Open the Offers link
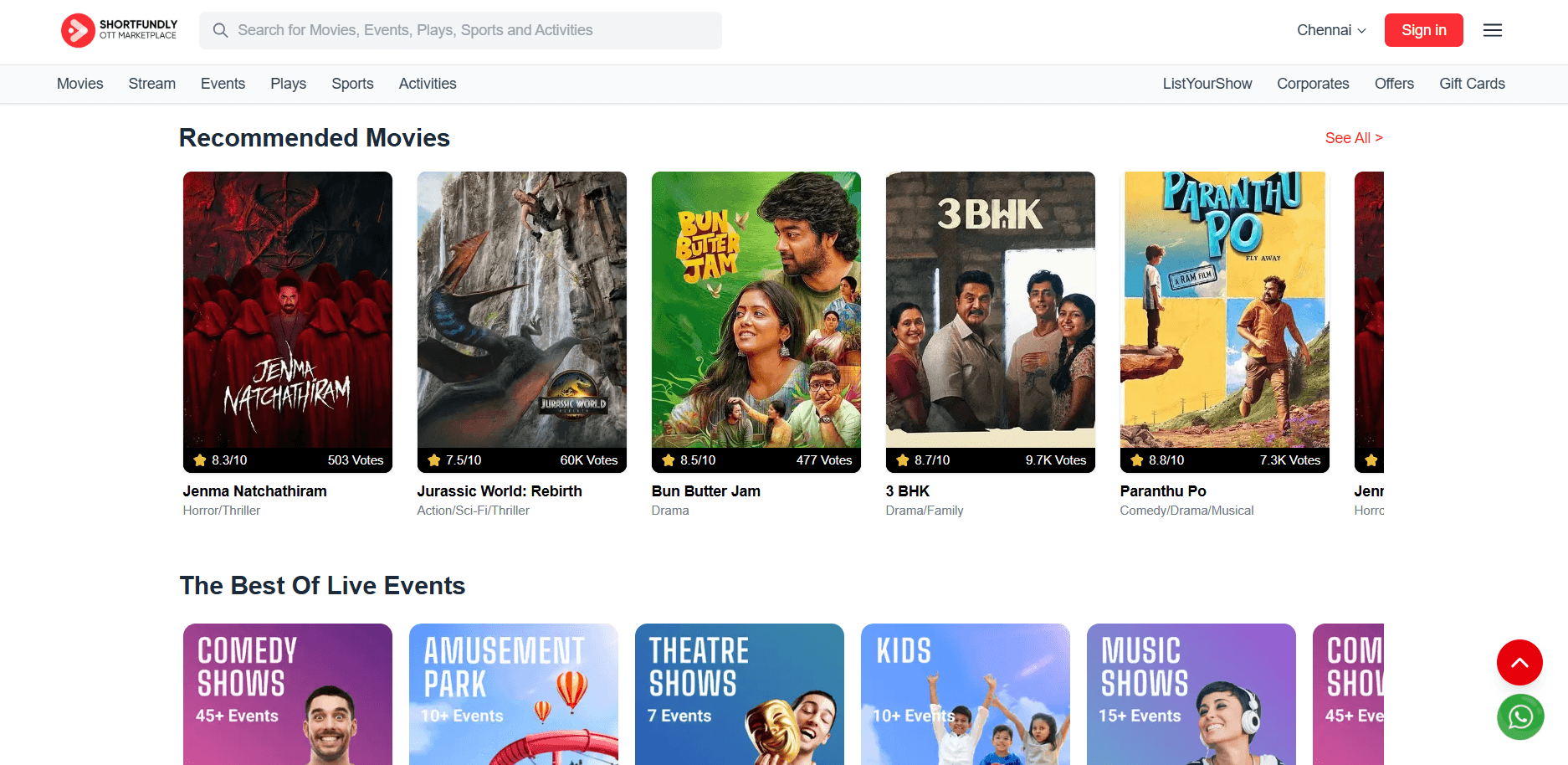Screen dimensions: 1568x765 [1394, 84]
